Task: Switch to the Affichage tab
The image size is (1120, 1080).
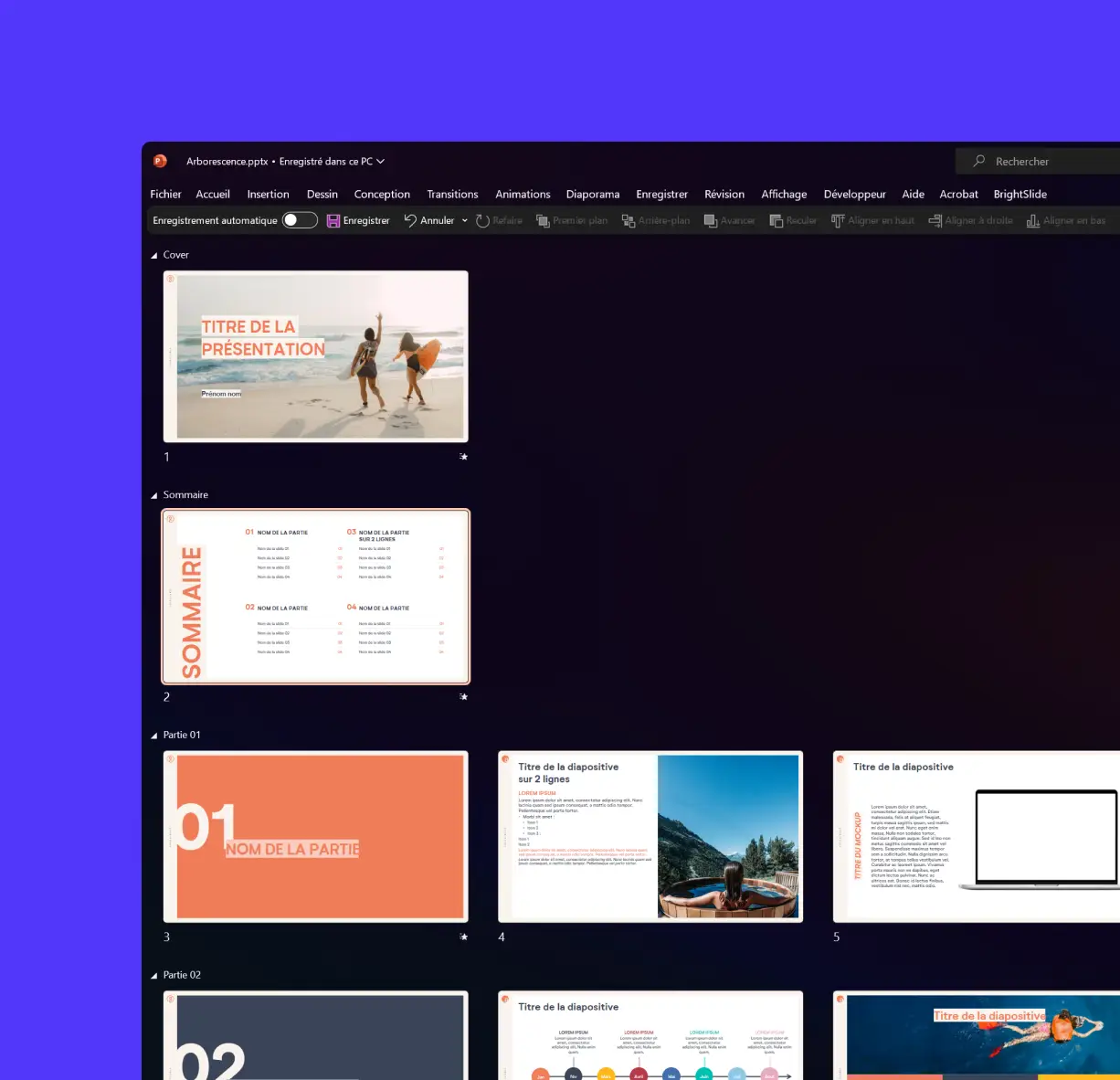Action: 784,194
